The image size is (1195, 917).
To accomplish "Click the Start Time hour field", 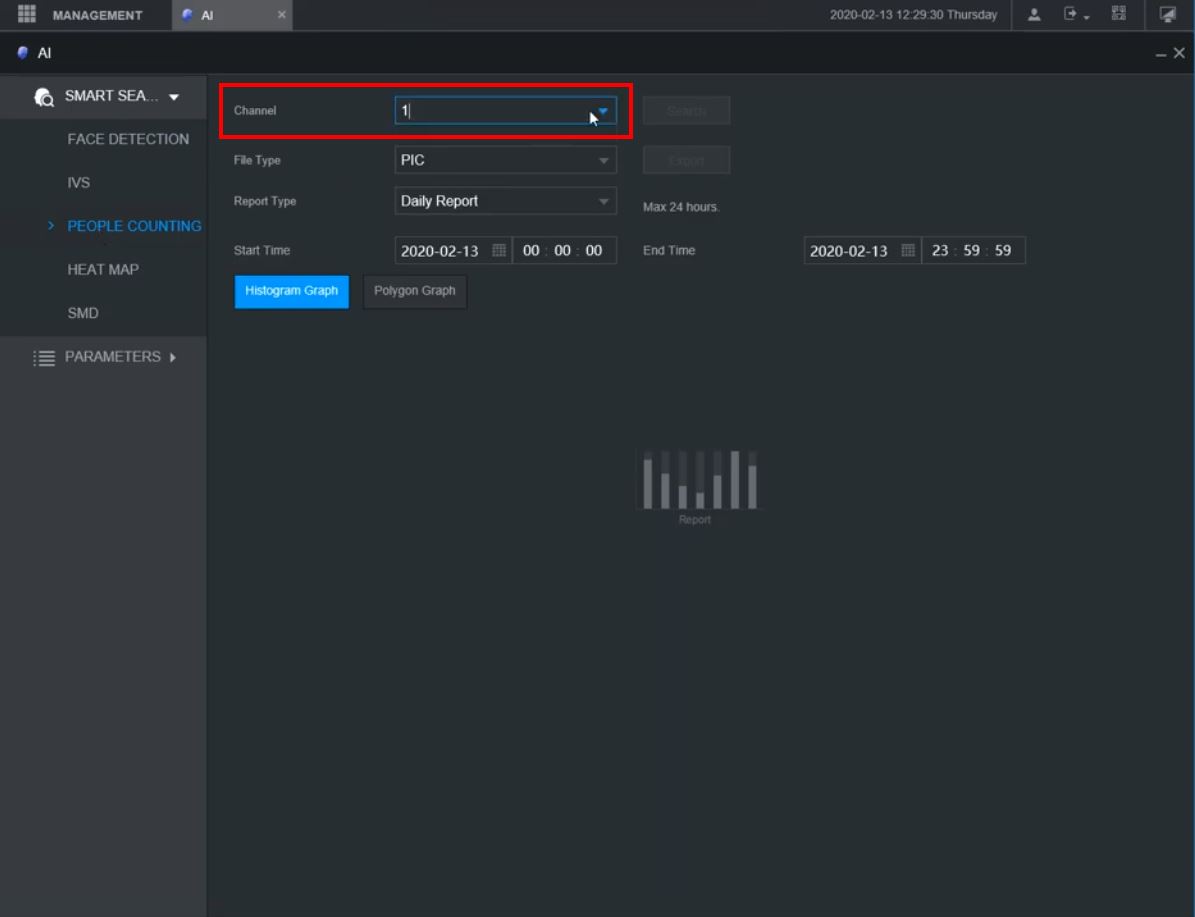I will point(531,251).
